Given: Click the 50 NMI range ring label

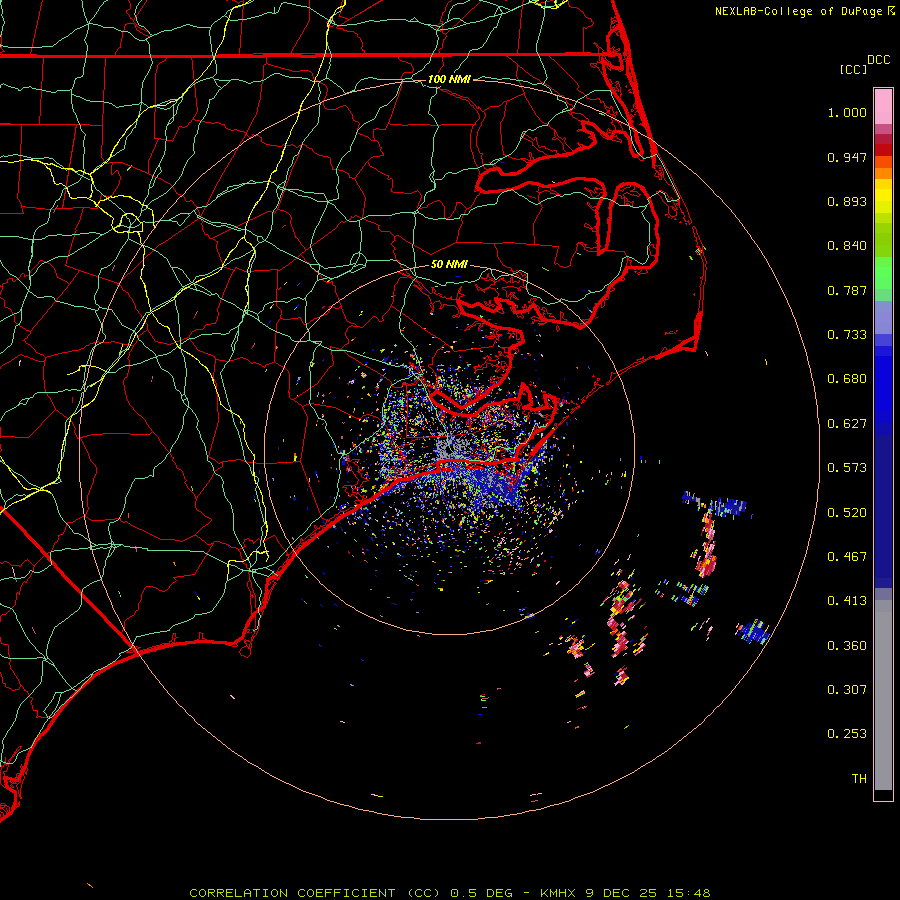Looking at the screenshot, I should pyautogui.click(x=449, y=264).
